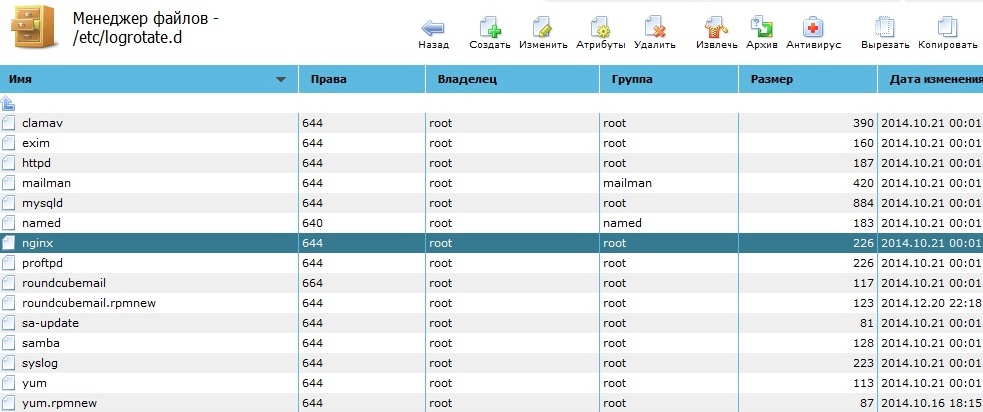This screenshot has width=983, height=412.
Task: Click the Удалить delete icon
Action: pos(655,27)
